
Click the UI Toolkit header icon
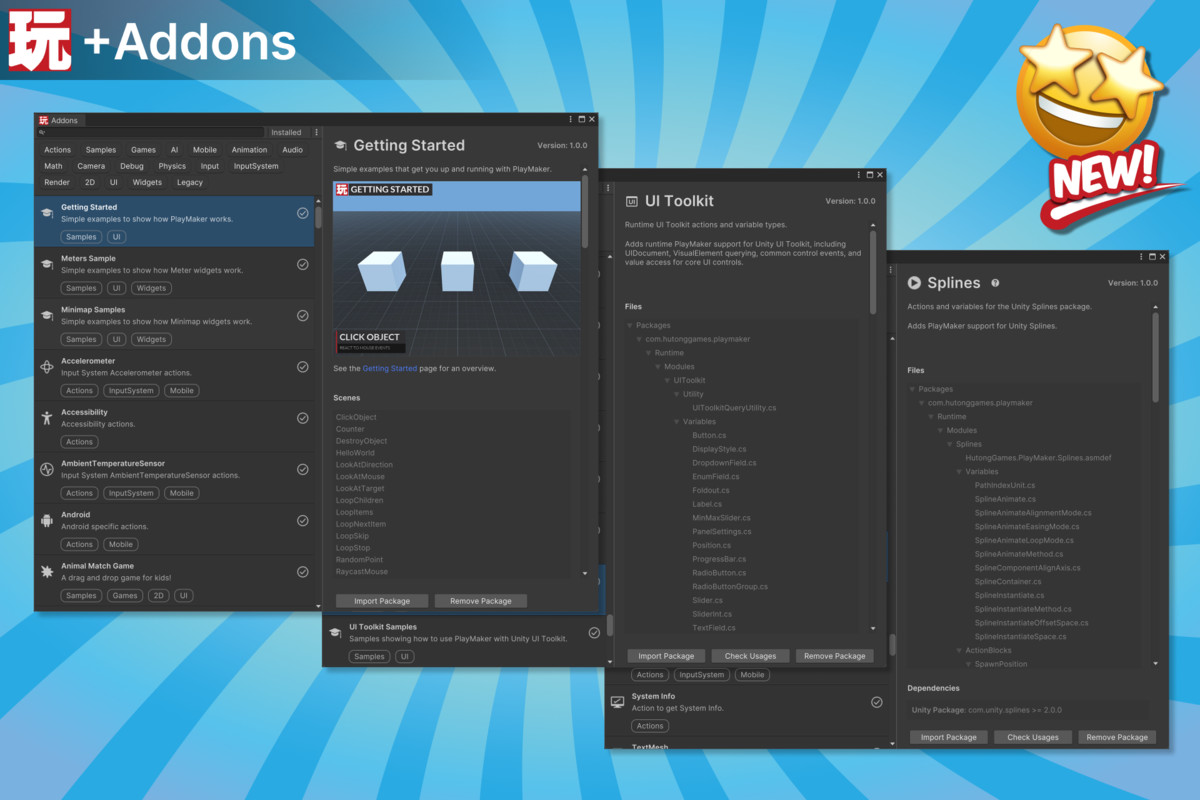633,201
